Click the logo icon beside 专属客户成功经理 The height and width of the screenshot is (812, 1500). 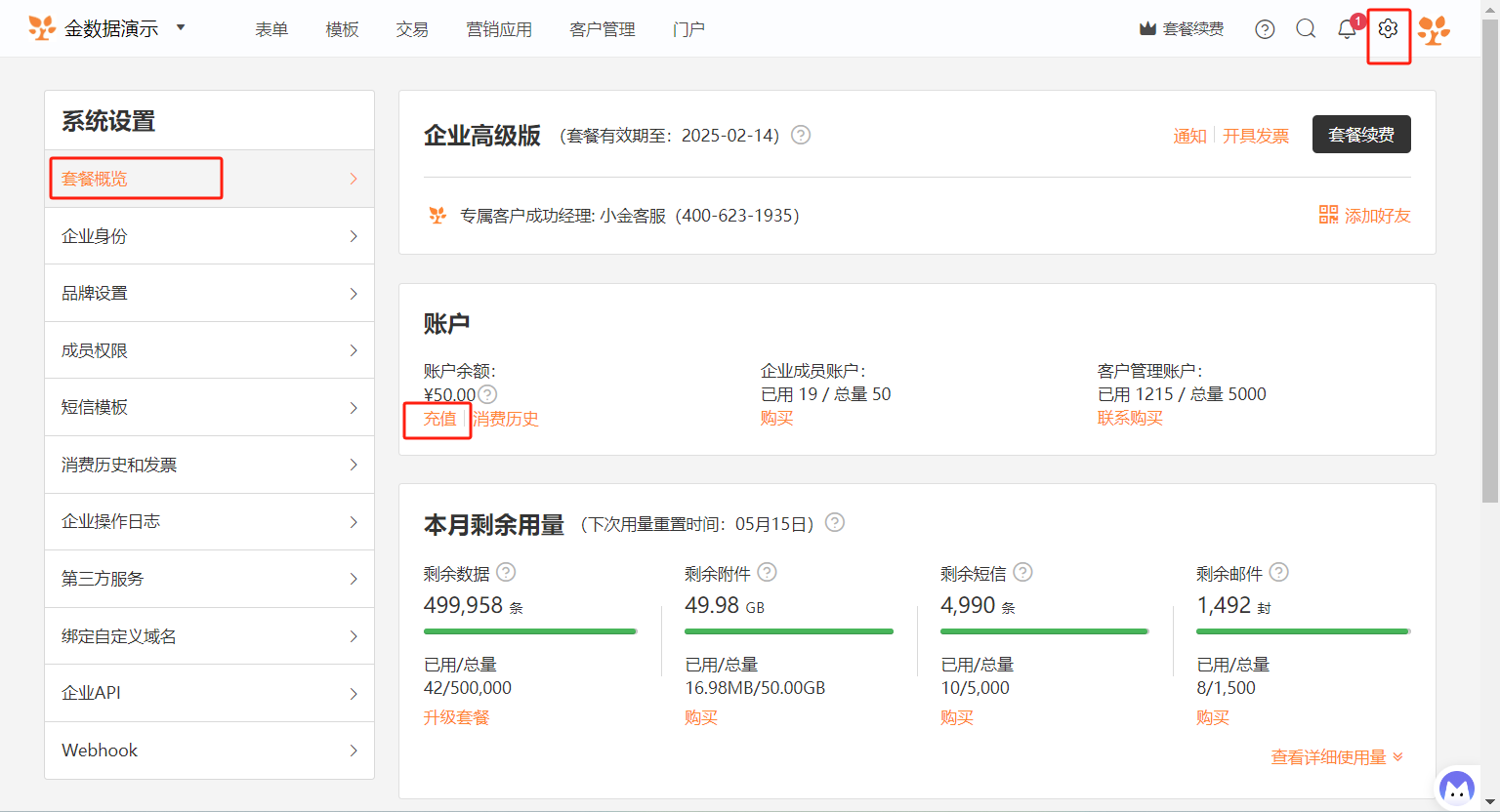coord(437,215)
